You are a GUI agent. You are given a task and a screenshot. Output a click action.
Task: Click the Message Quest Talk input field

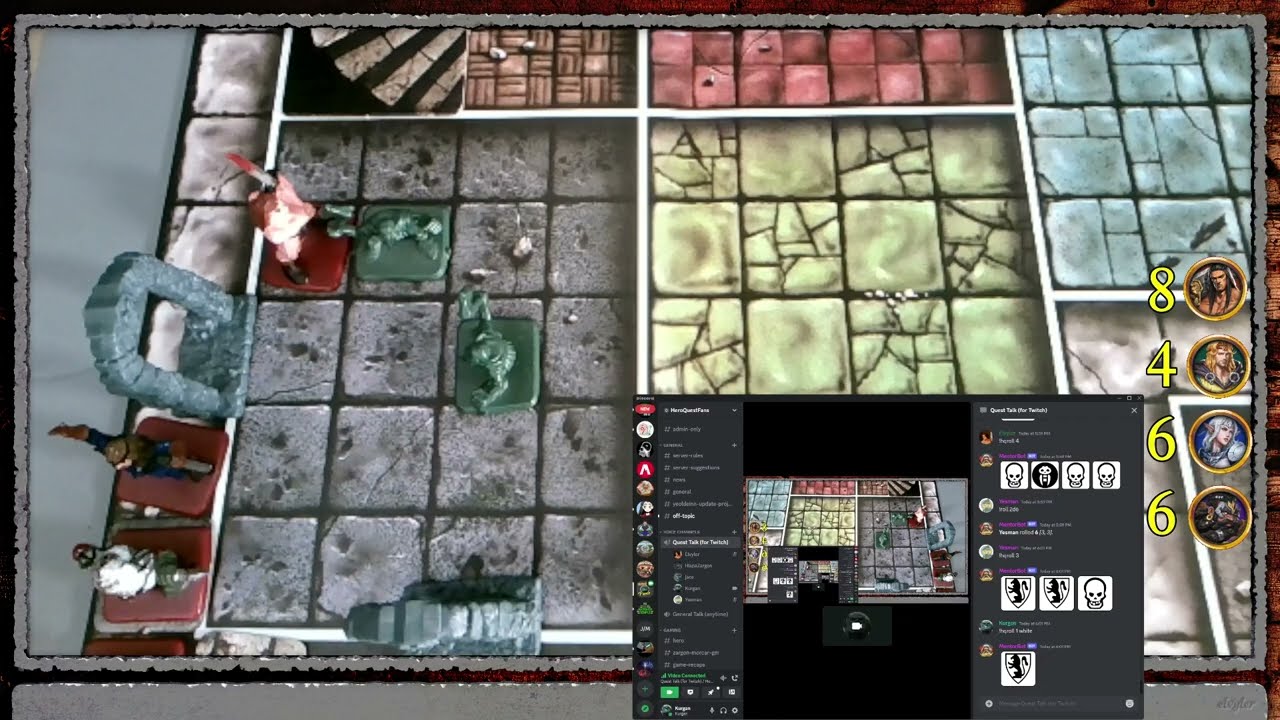(1058, 703)
